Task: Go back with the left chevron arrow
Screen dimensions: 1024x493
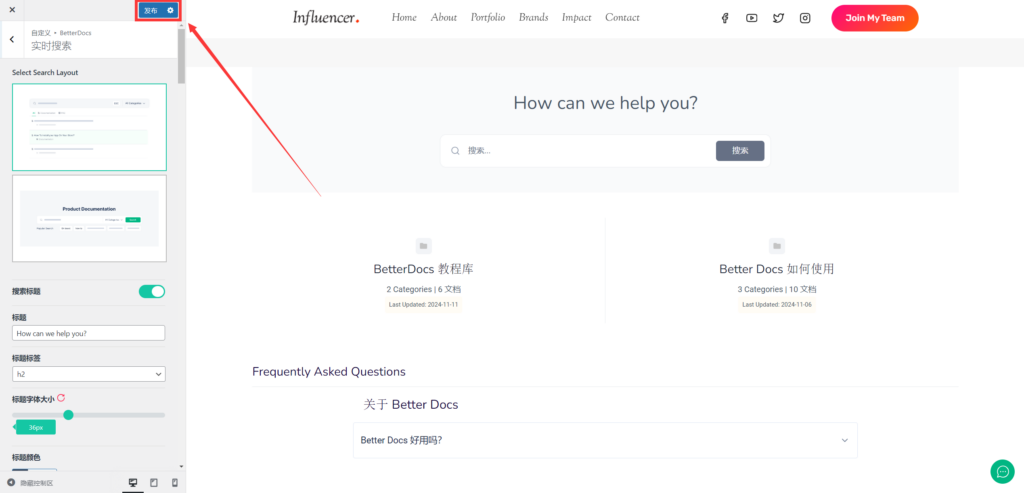Action: 12,40
